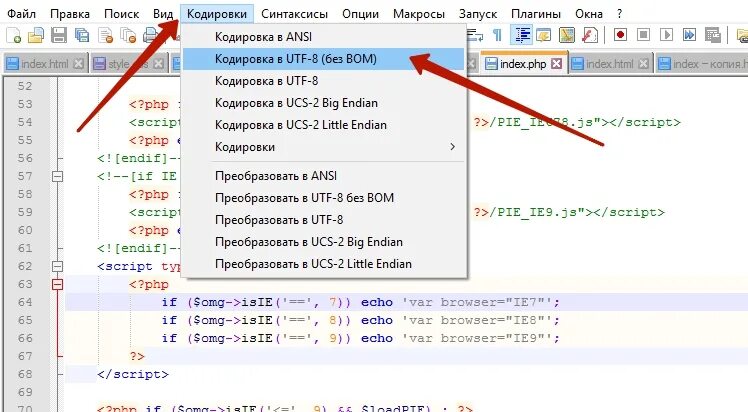Run macro multiple times icon
The width and height of the screenshot is (748, 412).
pyautogui.click(x=689, y=35)
